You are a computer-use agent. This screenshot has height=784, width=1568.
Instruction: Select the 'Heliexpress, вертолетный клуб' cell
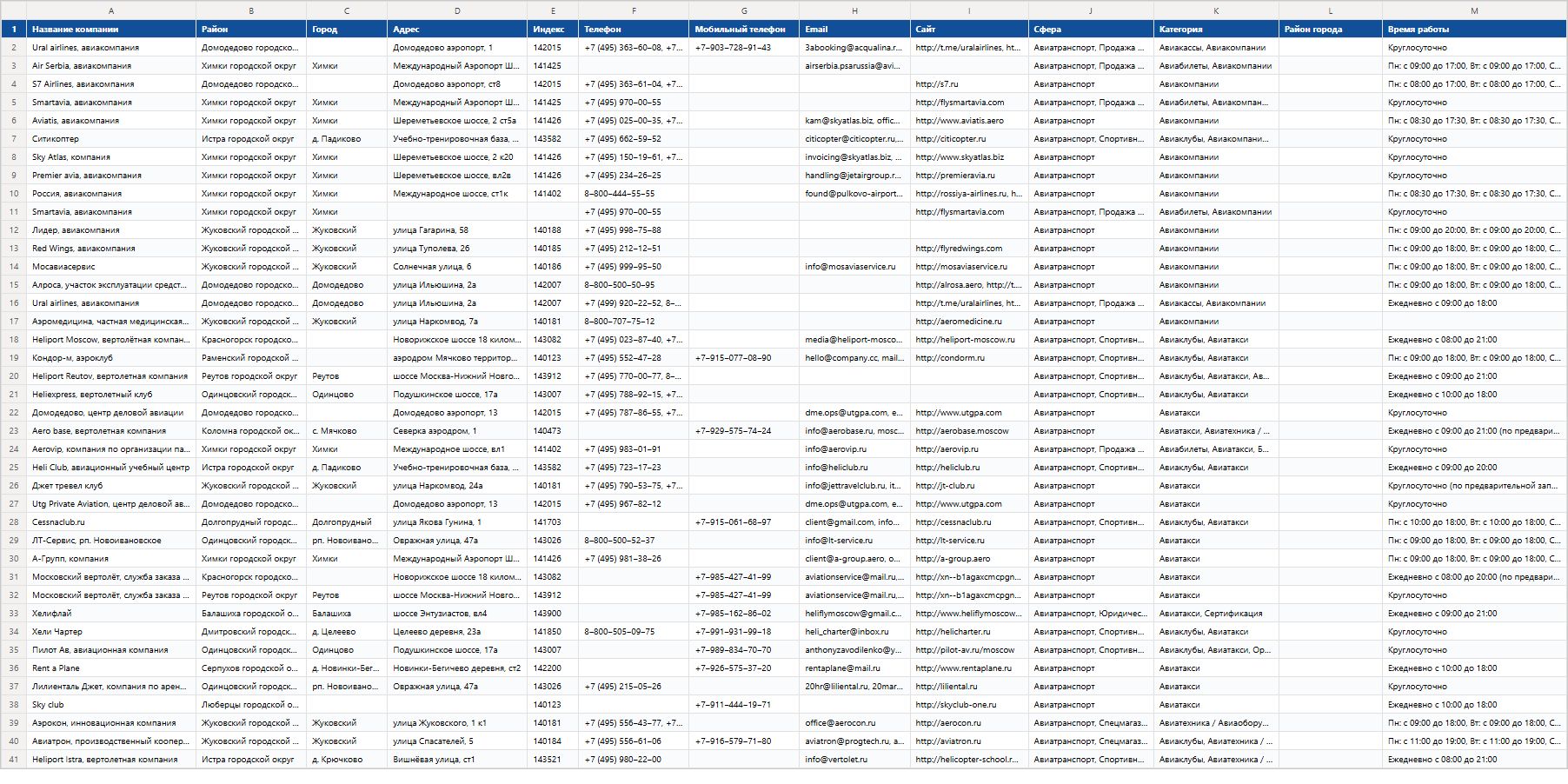coord(111,395)
